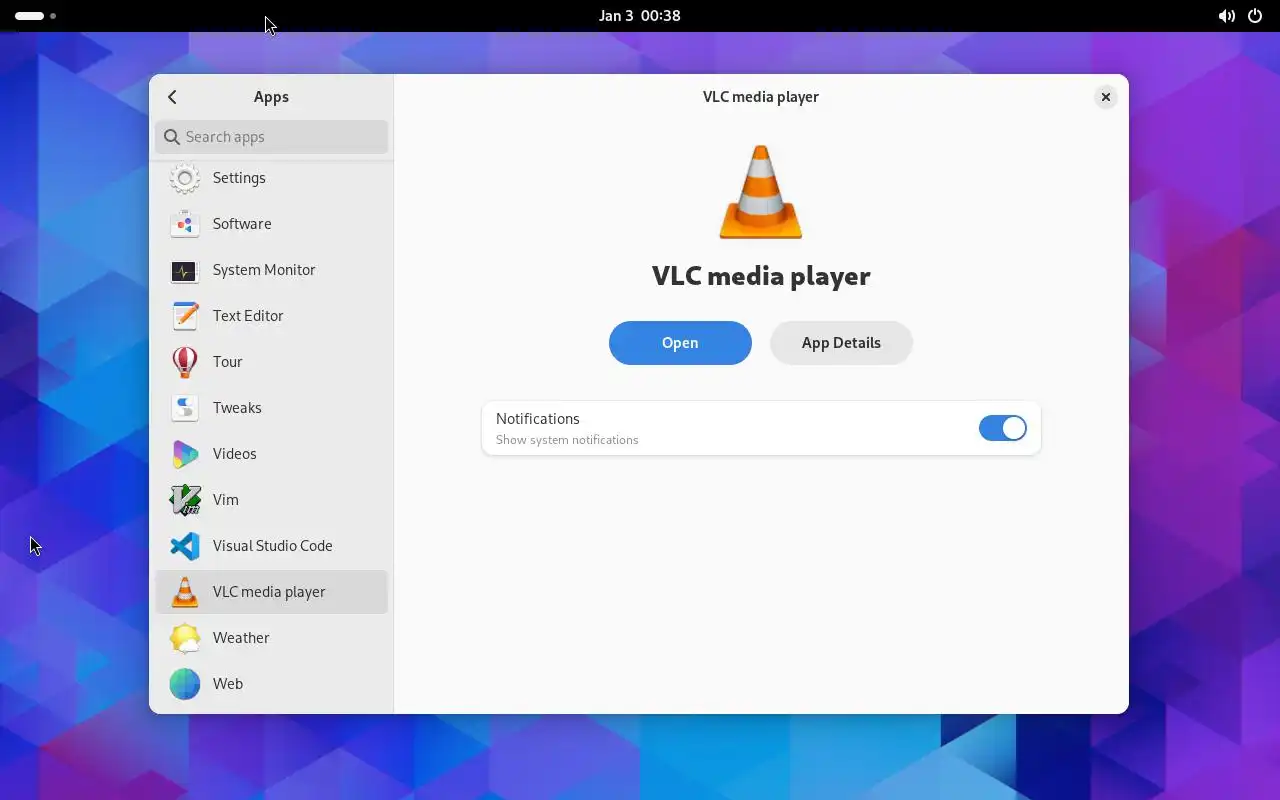
Task: Focus the Search apps field
Action: [x=271, y=137]
